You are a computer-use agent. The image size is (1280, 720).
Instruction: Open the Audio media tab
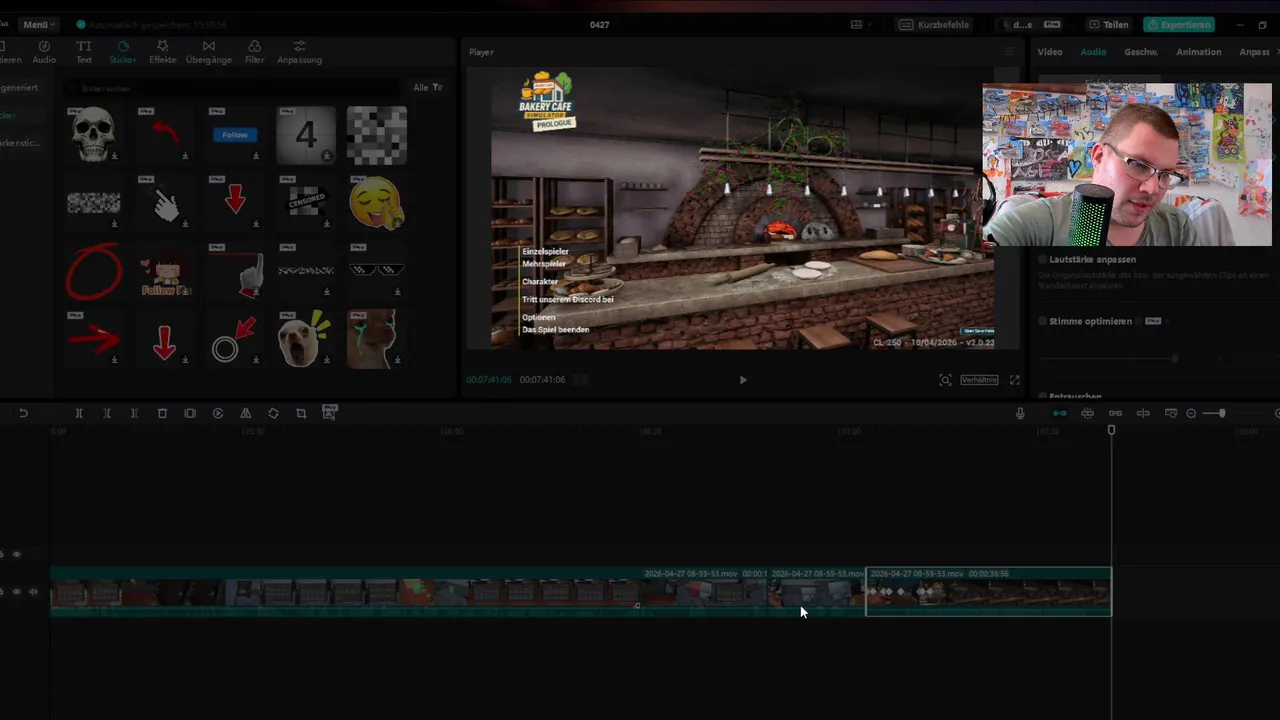44,52
